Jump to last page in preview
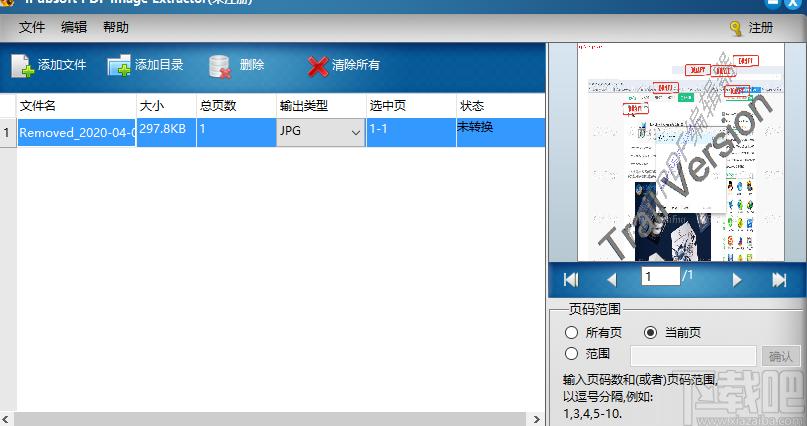This screenshot has width=807, height=426. (779, 280)
